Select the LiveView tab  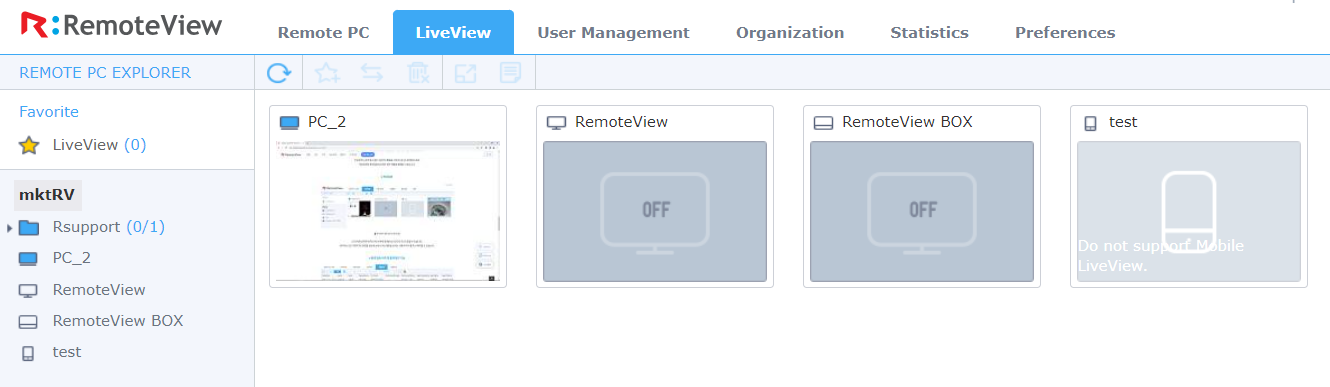pos(453,32)
